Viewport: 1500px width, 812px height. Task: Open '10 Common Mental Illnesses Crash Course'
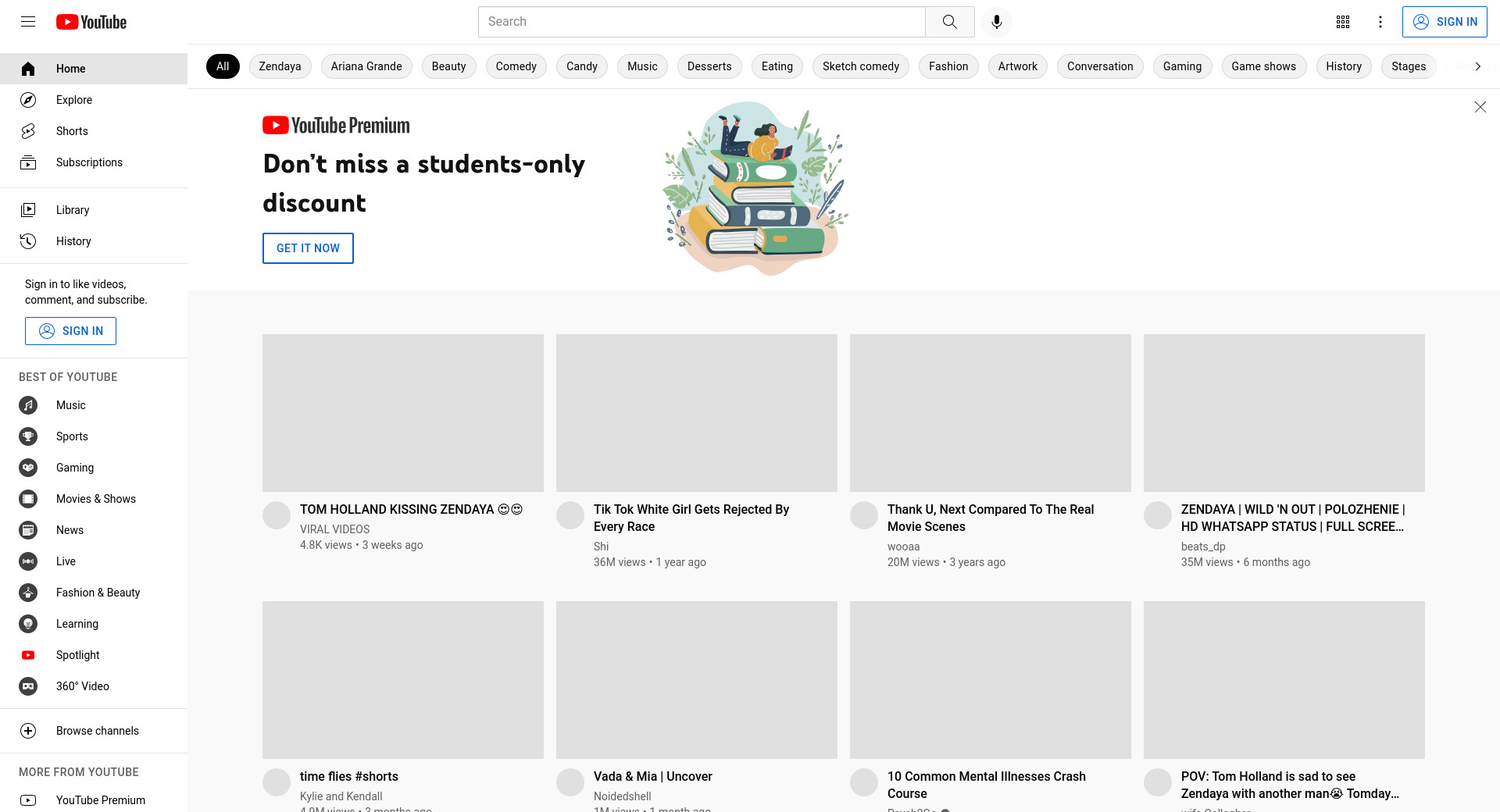987,785
